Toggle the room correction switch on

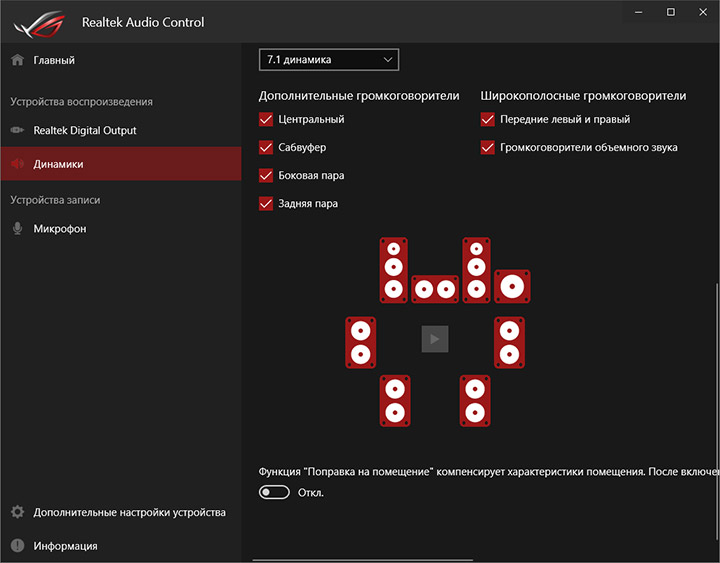click(274, 492)
